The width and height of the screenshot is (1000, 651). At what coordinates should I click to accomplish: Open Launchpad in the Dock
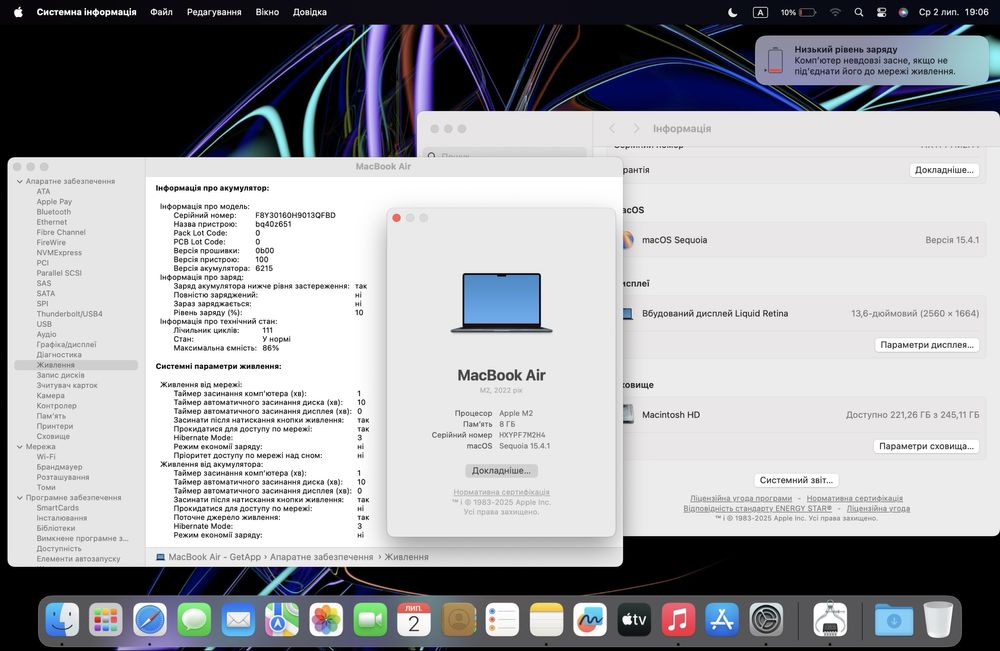tap(106, 619)
